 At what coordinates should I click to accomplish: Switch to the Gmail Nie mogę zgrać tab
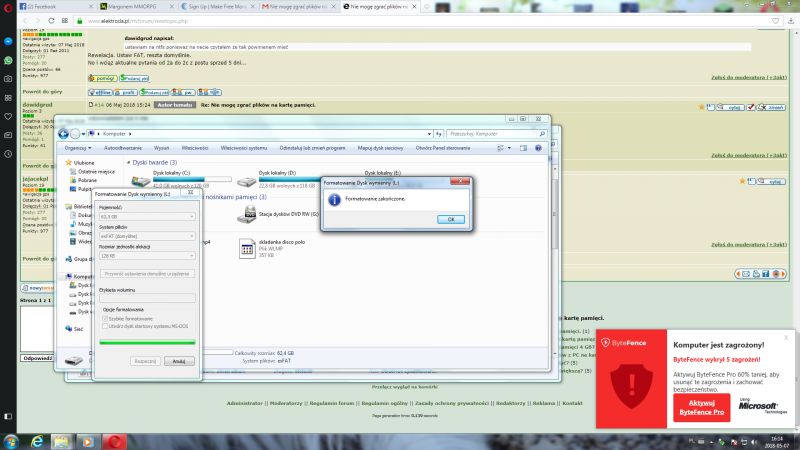[298, 7]
